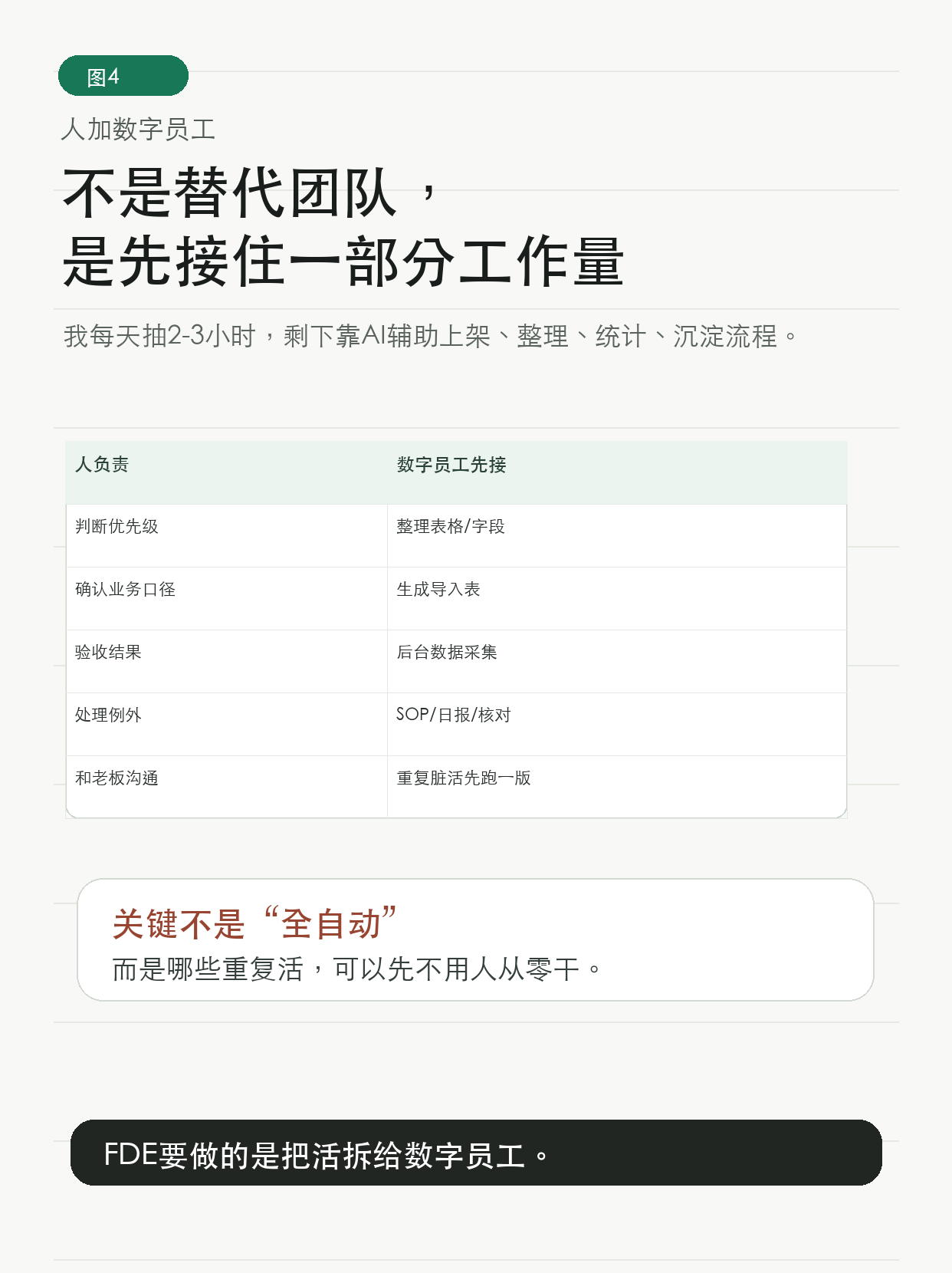This screenshot has width=952, height=1273.
Task: Select the cell 和老板沟通
Action: [x=227, y=787]
